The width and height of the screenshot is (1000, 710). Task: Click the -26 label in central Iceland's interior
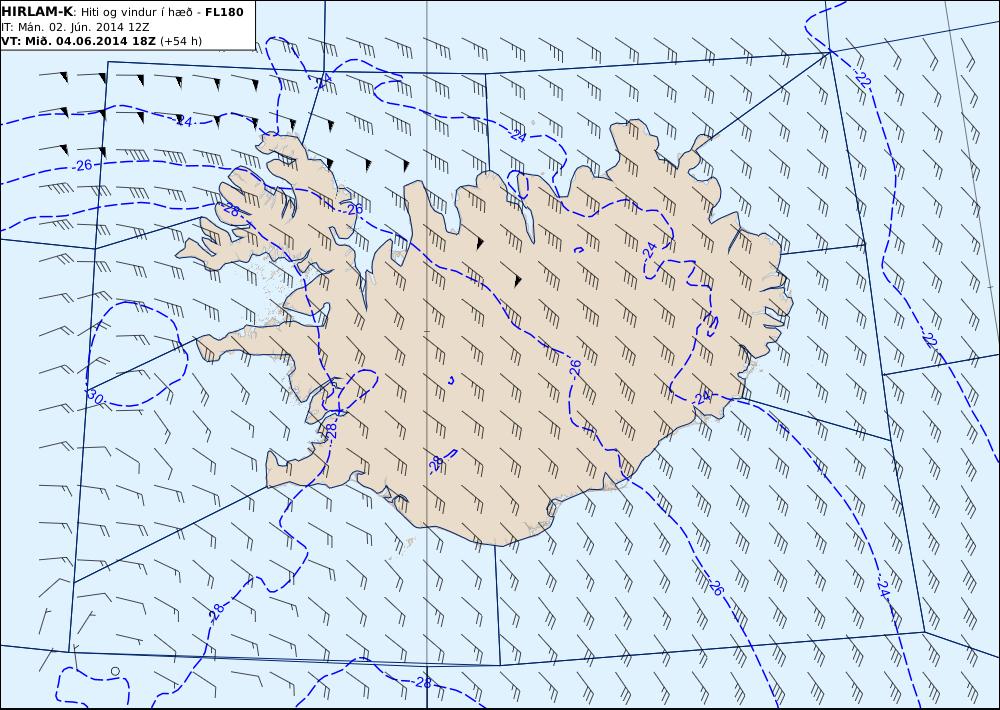click(x=574, y=367)
